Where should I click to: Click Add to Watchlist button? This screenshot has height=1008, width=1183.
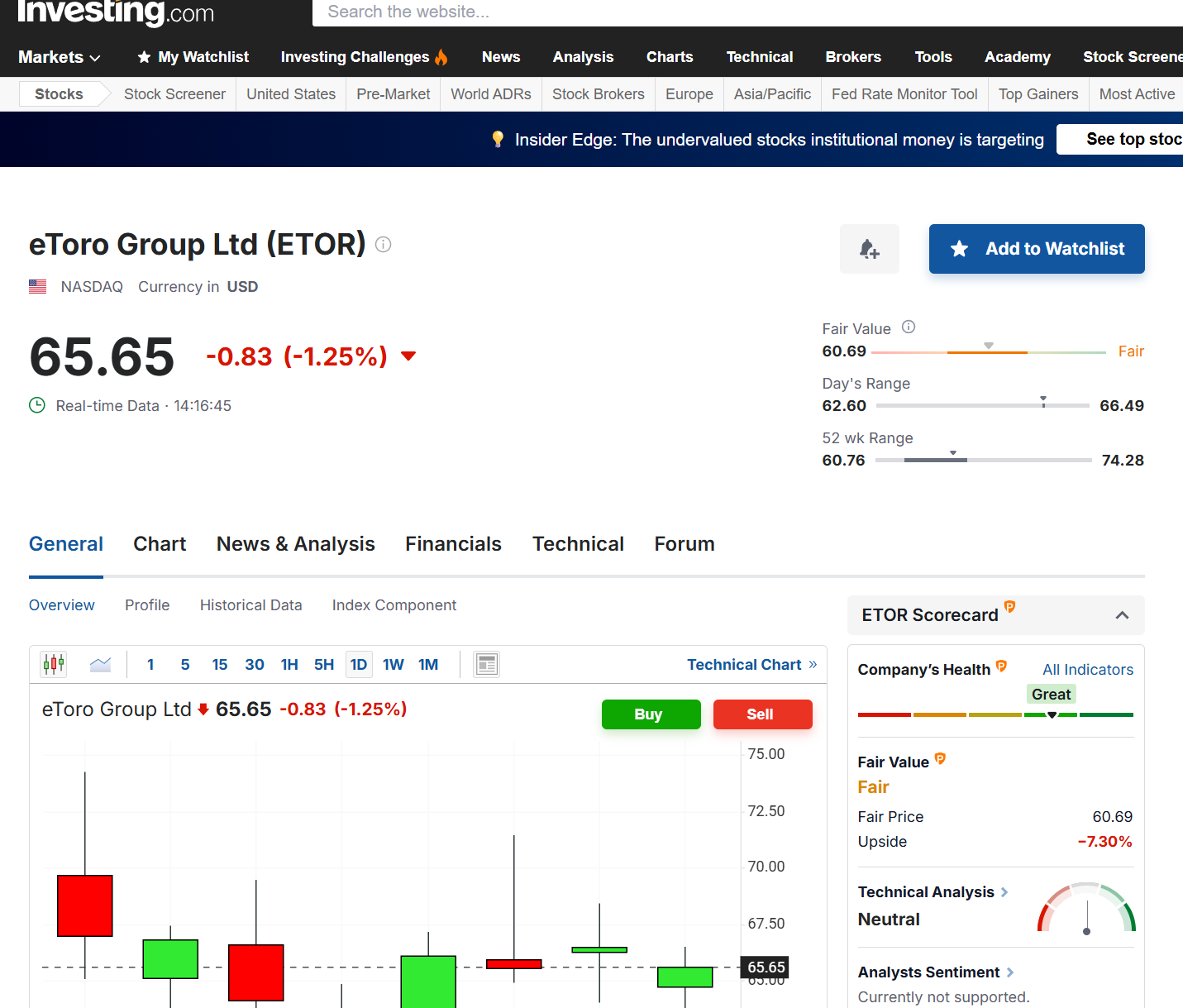point(1037,249)
